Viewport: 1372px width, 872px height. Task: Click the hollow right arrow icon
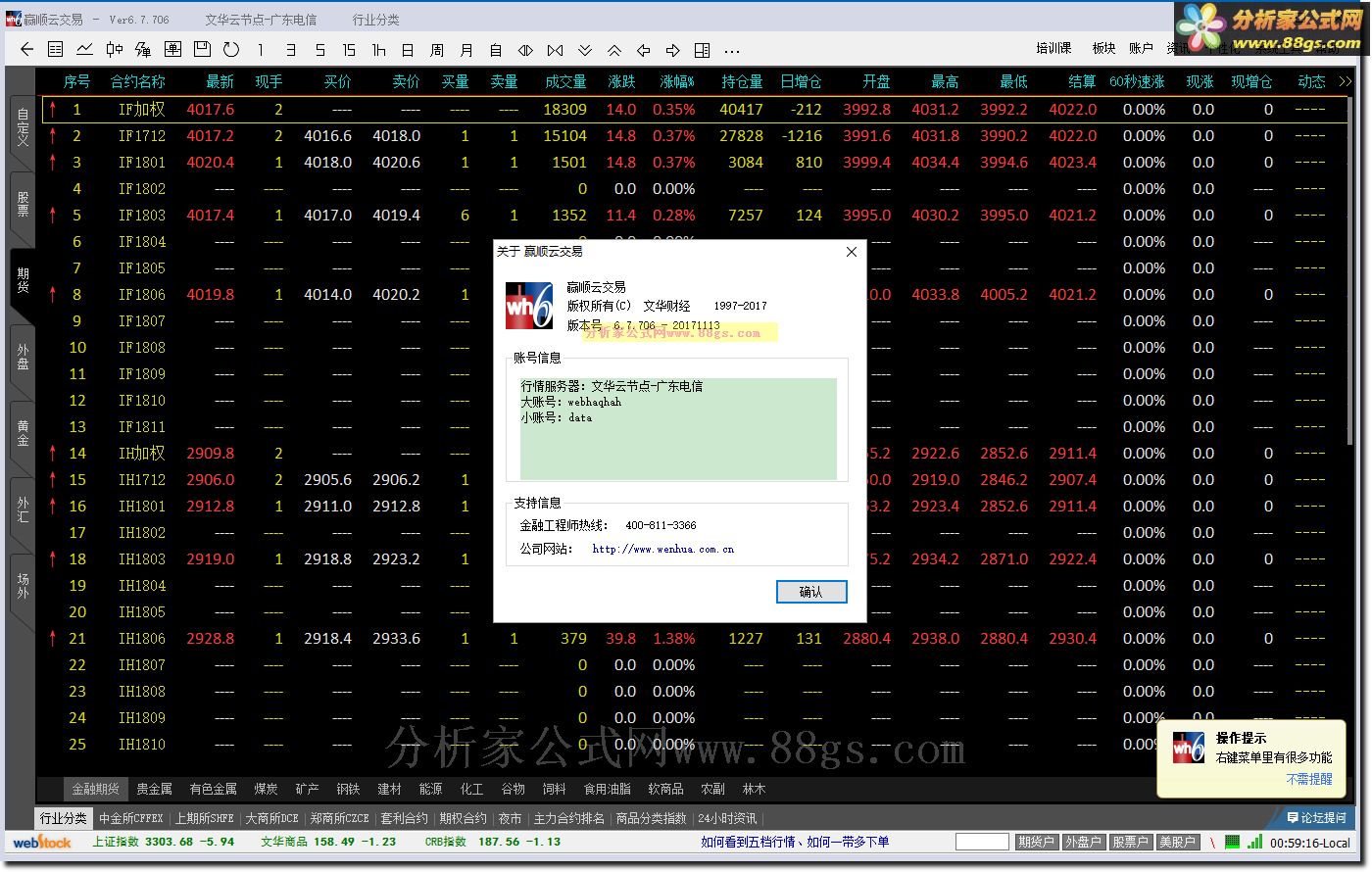tap(673, 49)
